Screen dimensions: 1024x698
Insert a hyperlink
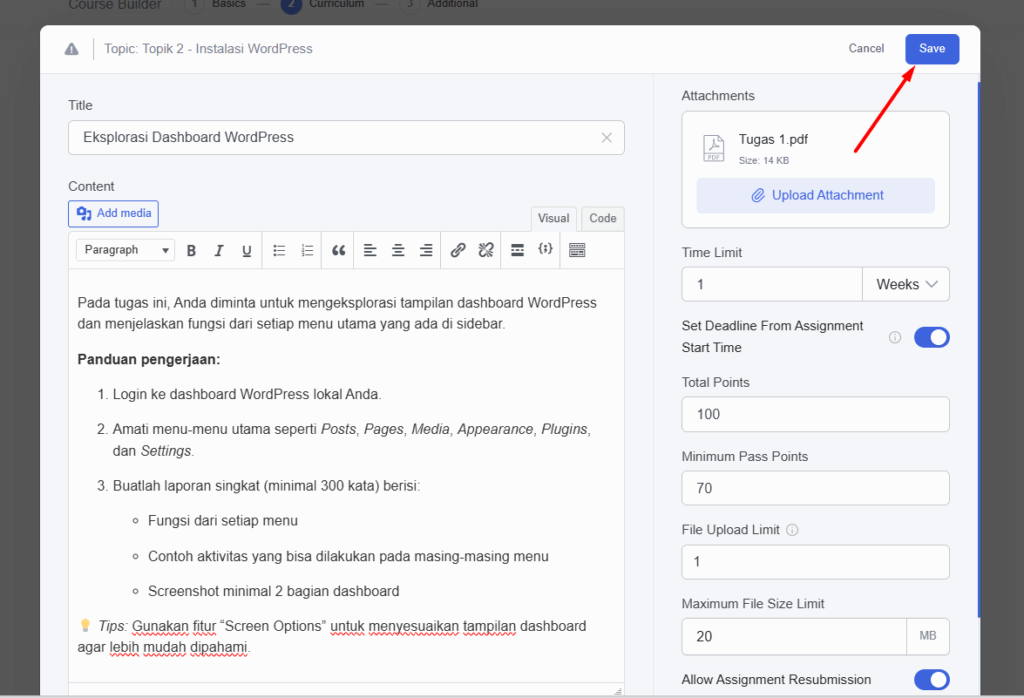458,250
